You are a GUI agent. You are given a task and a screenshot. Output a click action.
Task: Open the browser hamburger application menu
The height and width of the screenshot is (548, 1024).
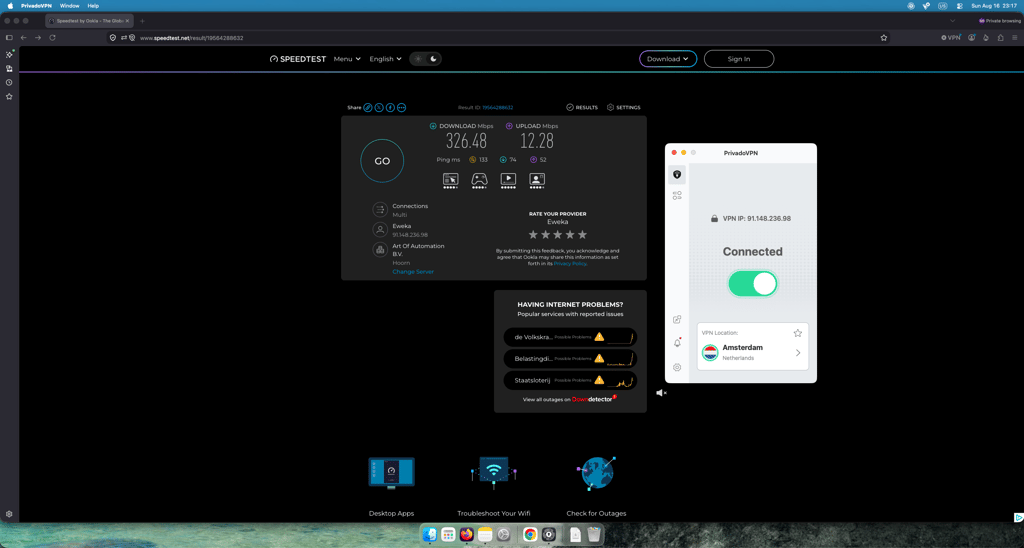[1015, 38]
